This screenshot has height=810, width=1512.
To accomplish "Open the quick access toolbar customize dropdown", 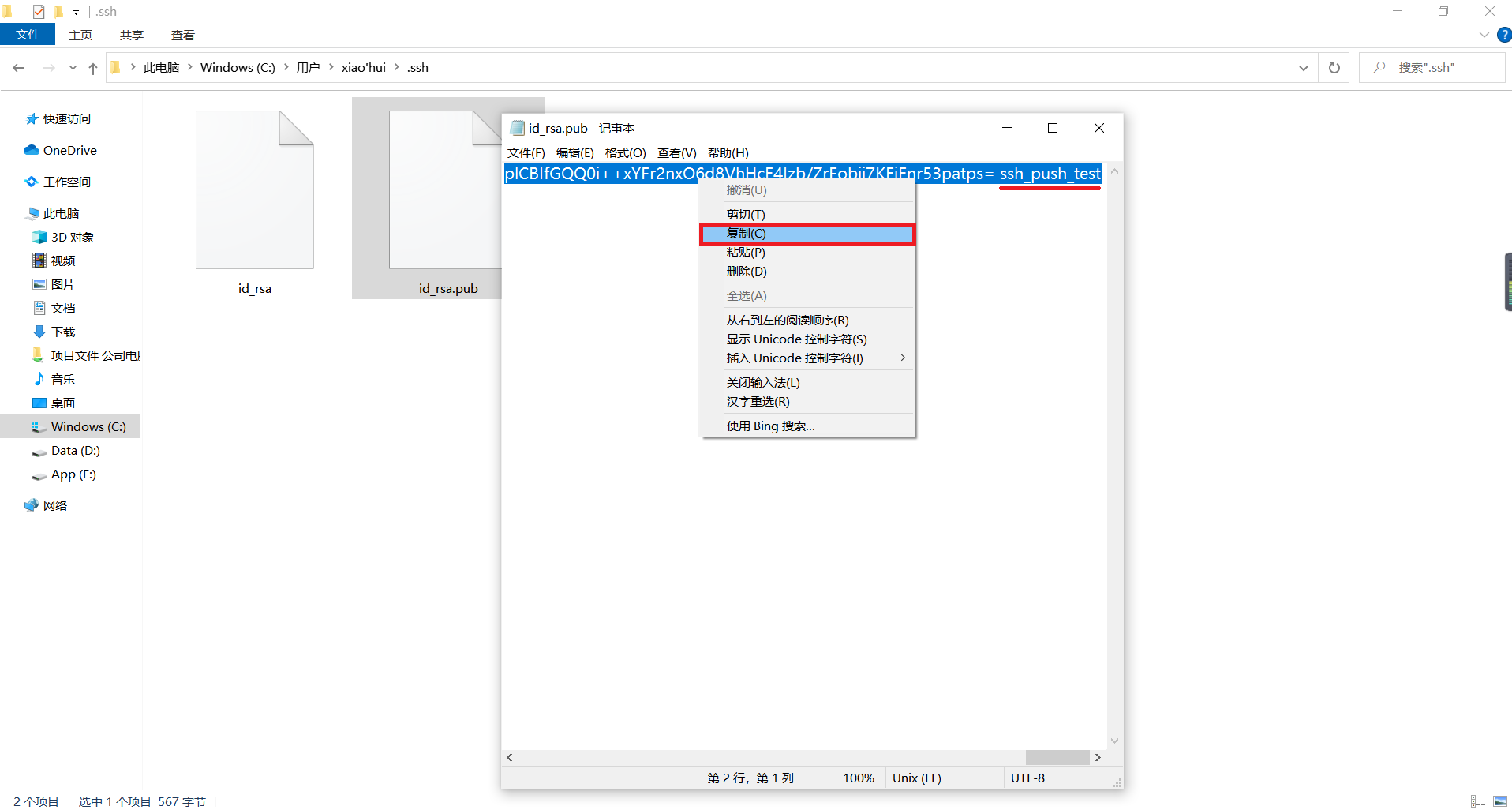I will coord(76,12).
